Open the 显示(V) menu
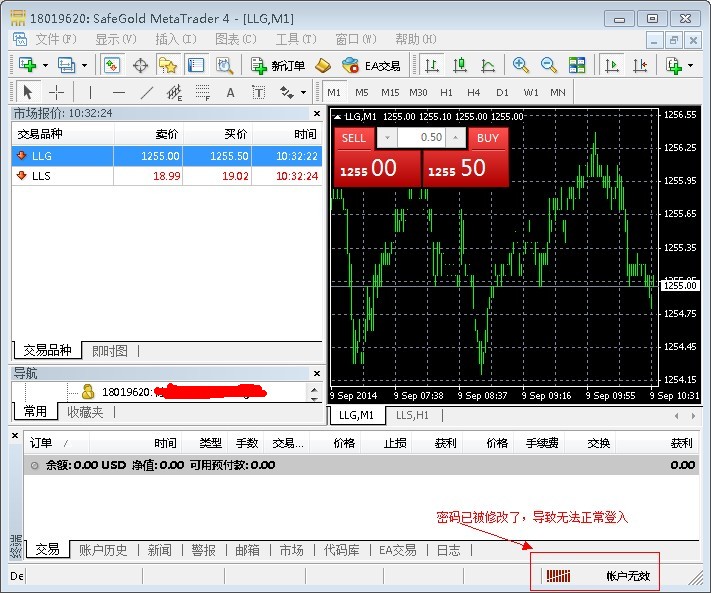711x593 pixels. (x=116, y=39)
